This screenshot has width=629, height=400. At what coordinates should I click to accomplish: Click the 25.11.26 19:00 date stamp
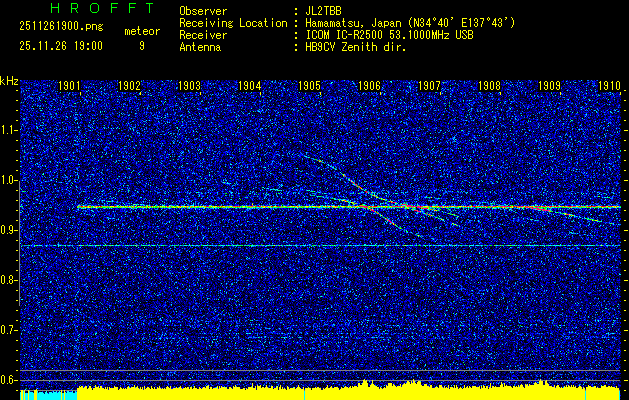(58, 45)
